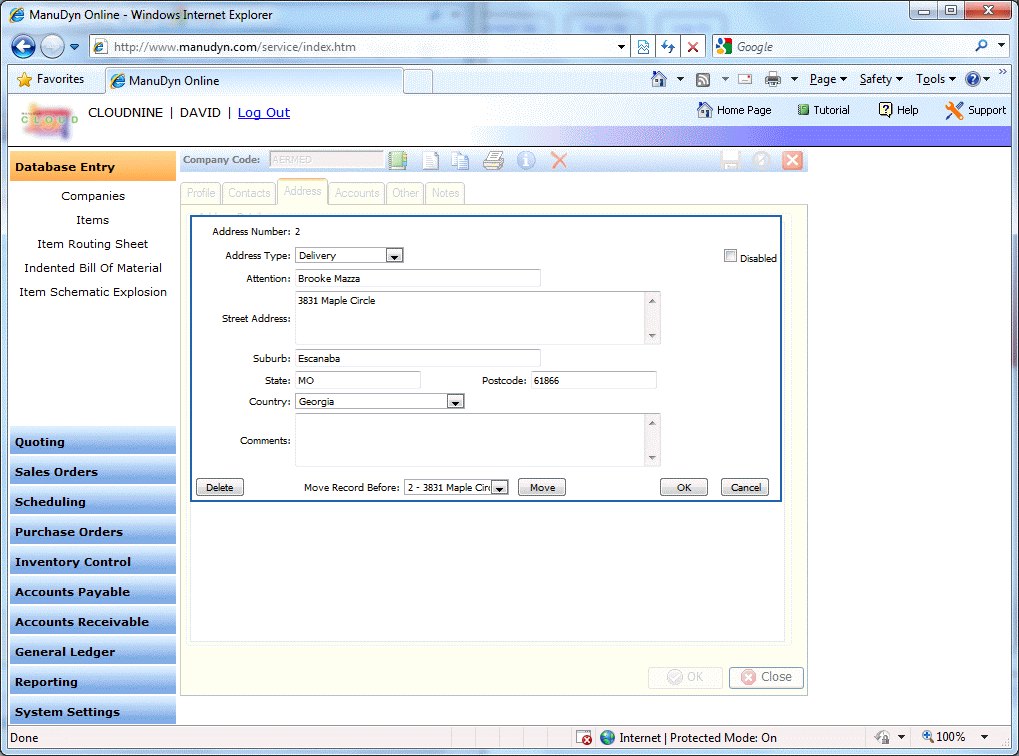
Task: Click the company lookup book icon
Action: (398, 160)
